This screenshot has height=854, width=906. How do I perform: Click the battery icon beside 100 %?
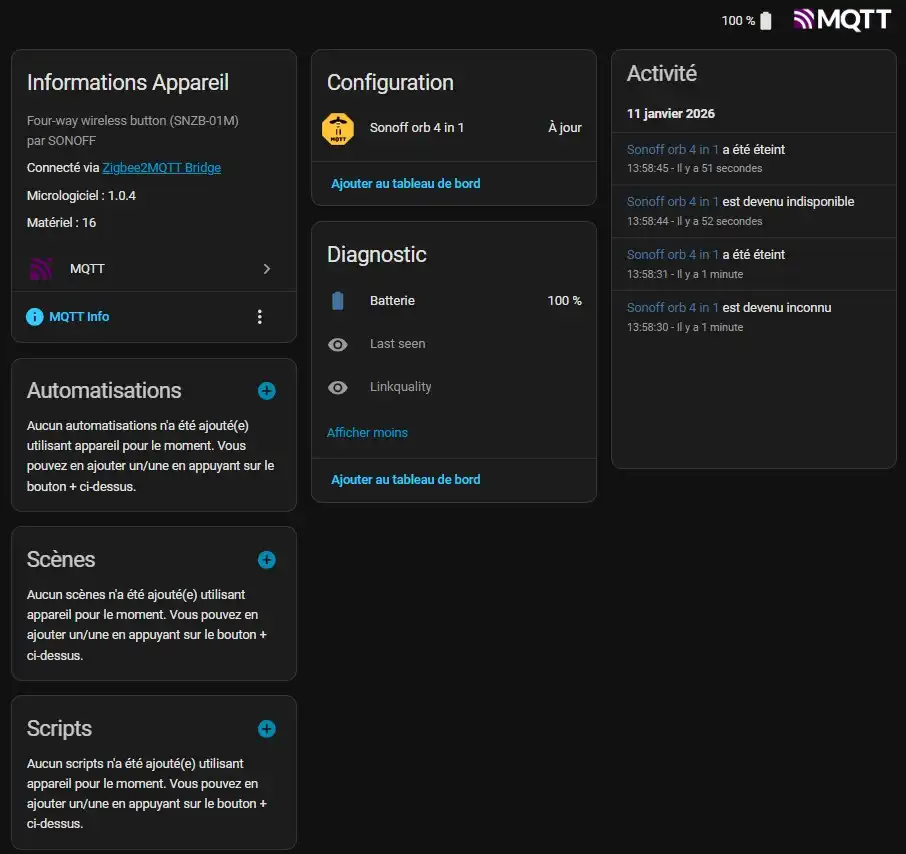click(x=766, y=21)
